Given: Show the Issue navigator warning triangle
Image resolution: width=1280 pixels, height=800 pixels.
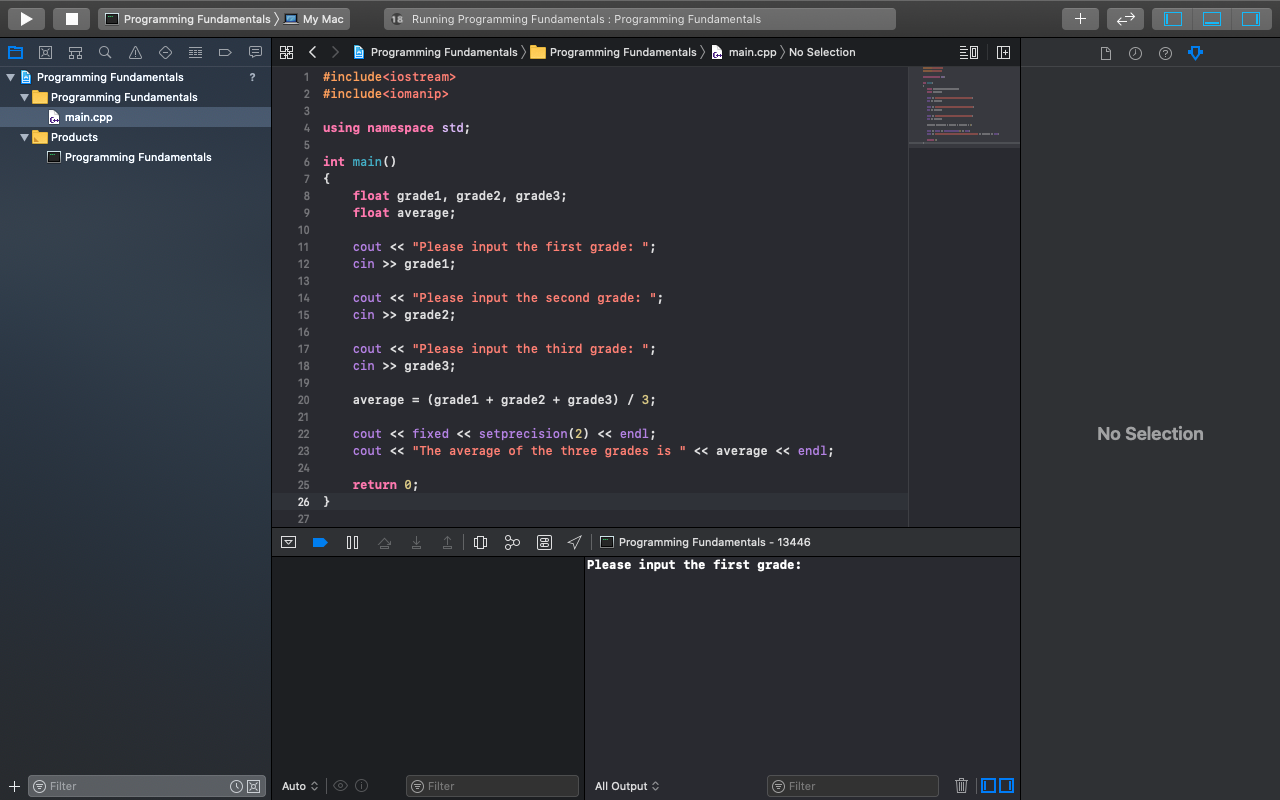Looking at the screenshot, I should (x=134, y=52).
